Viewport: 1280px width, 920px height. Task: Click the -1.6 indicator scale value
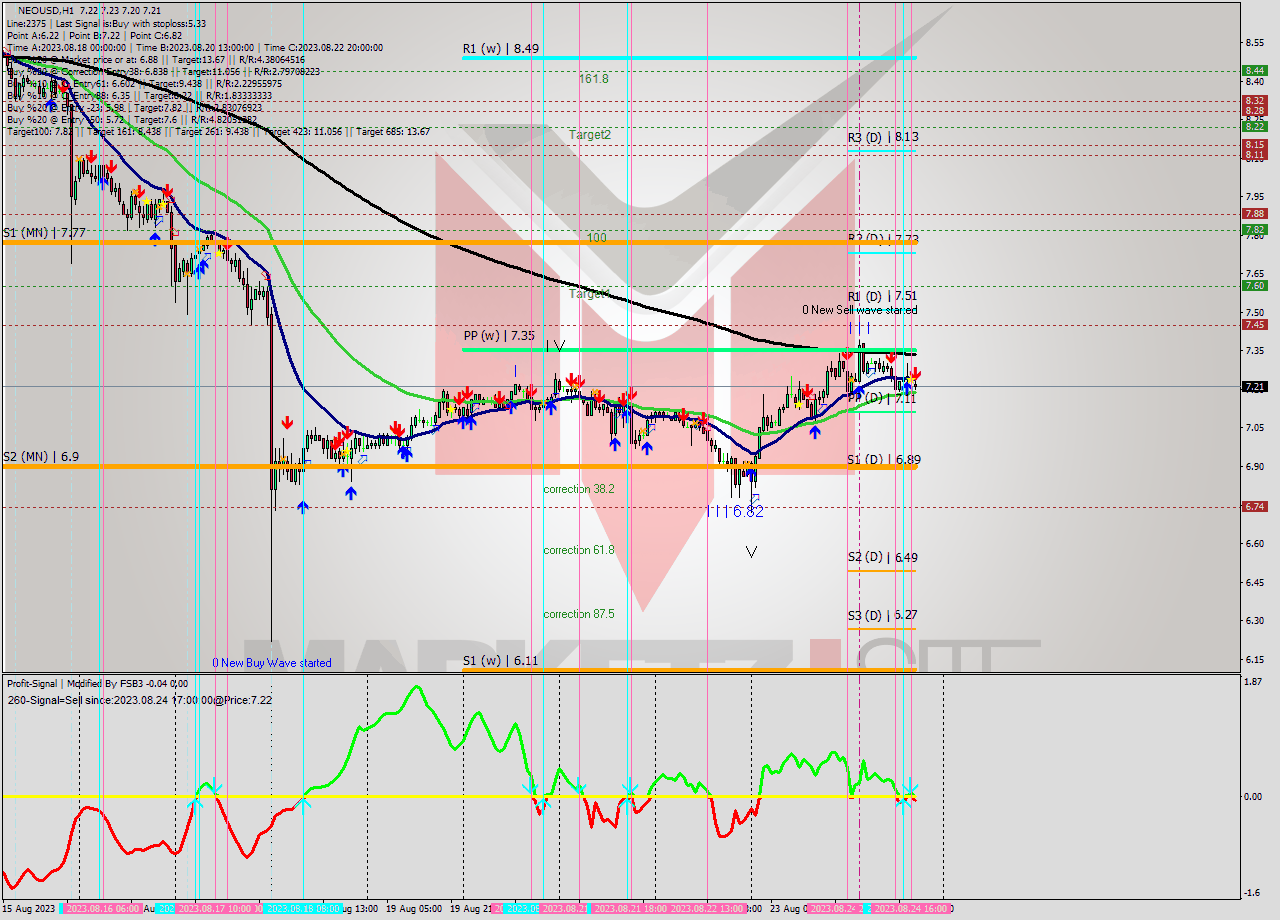pyautogui.click(x=1251, y=893)
